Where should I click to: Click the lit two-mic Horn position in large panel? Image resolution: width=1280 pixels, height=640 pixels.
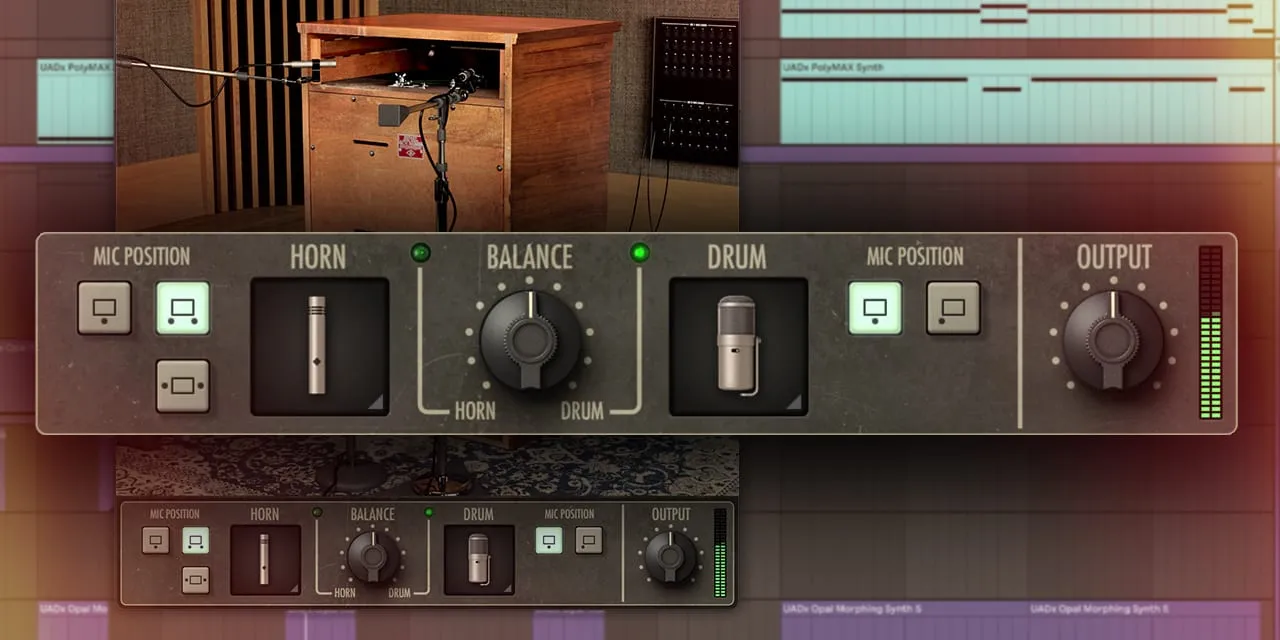point(183,308)
